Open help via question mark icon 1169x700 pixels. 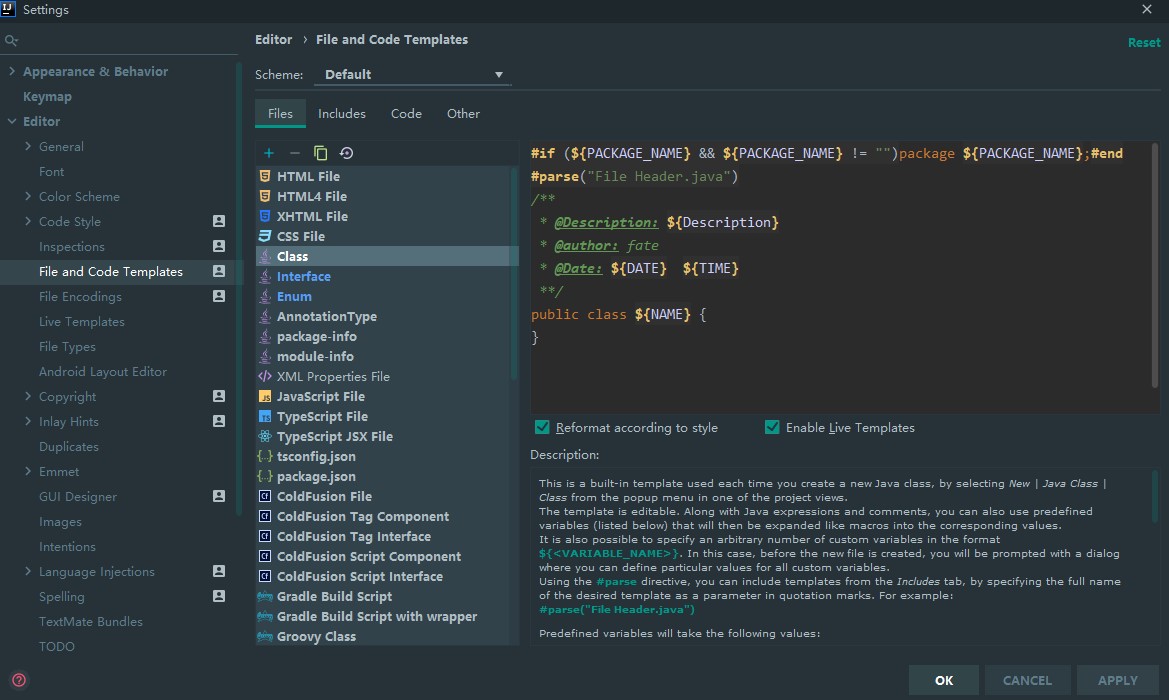tap(19, 680)
